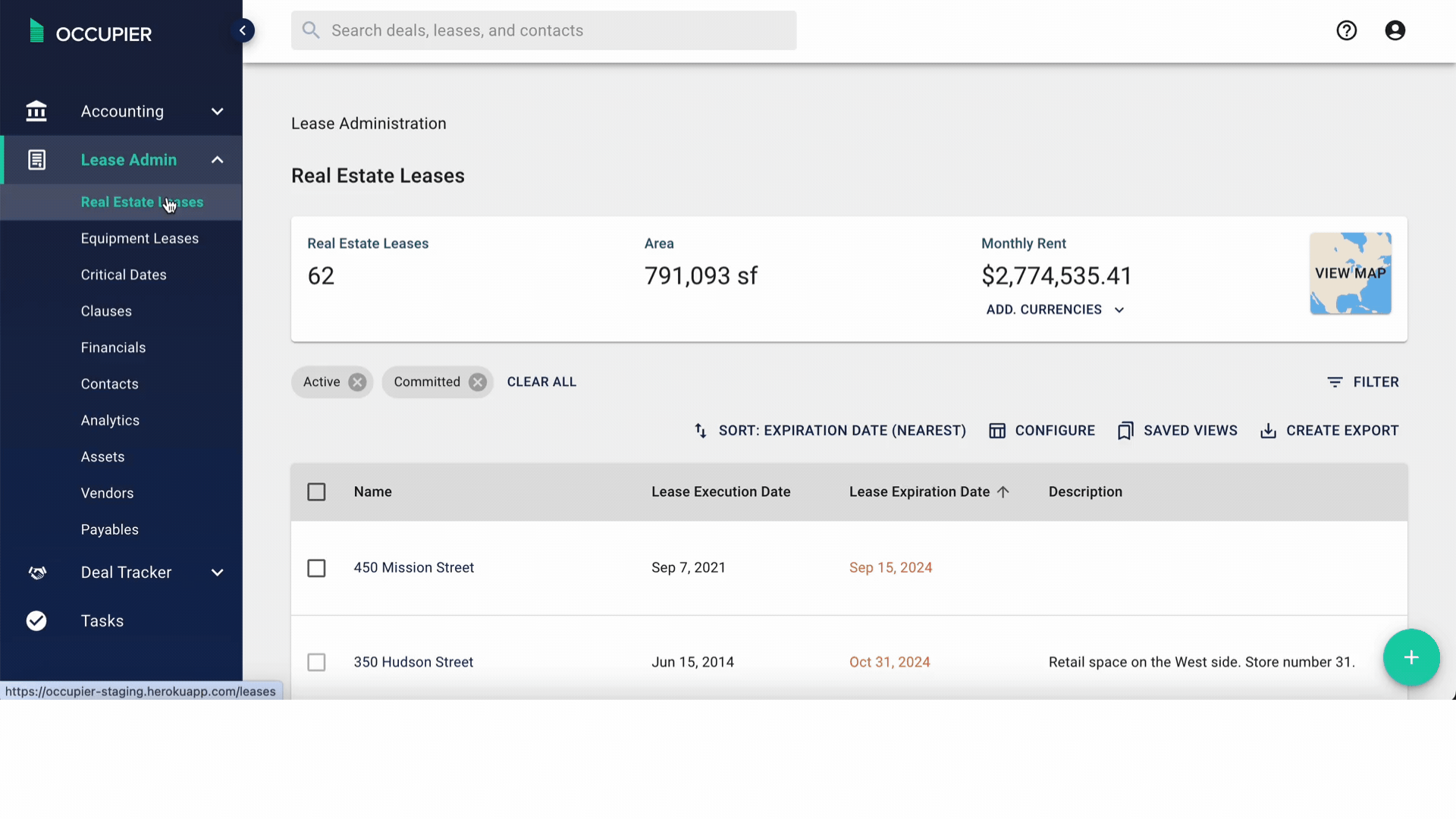This screenshot has height=819, width=1456.
Task: Open the Accounting section icon
Action: coord(36,111)
